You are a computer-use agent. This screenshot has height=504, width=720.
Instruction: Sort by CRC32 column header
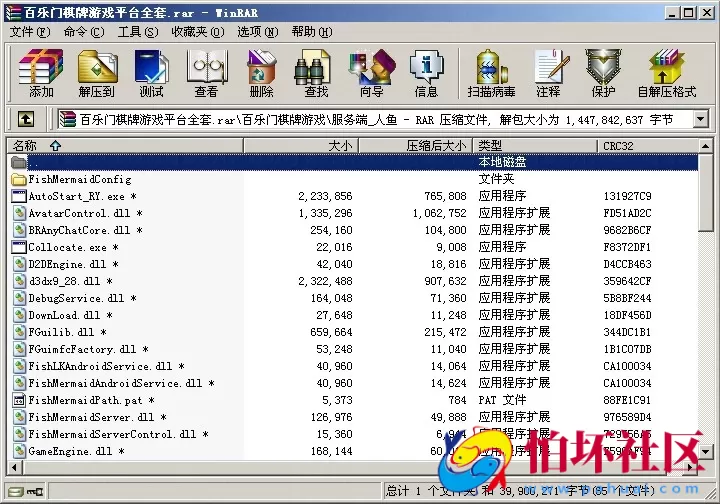pyautogui.click(x=647, y=146)
